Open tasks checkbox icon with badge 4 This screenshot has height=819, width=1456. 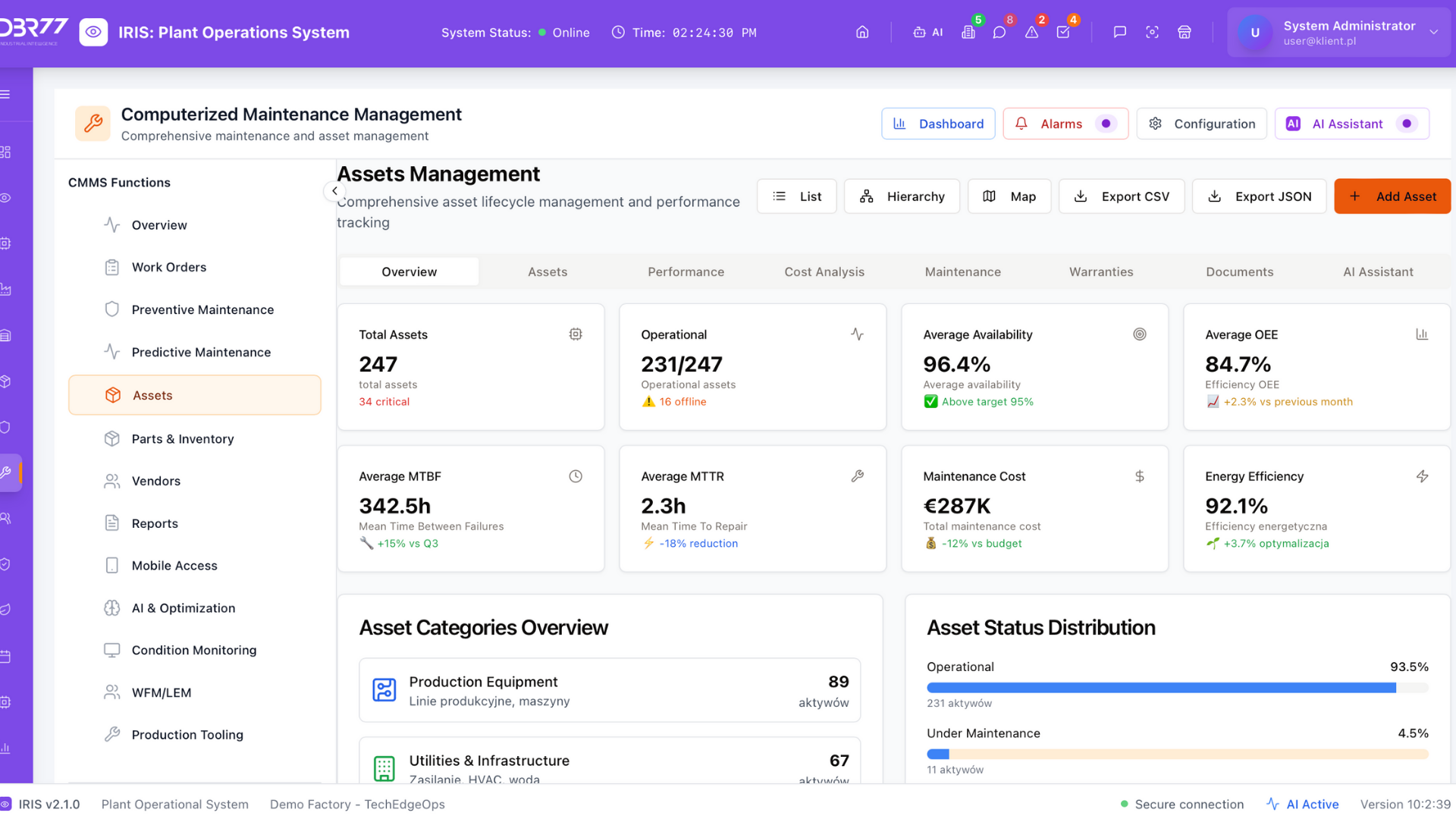pos(1063,32)
